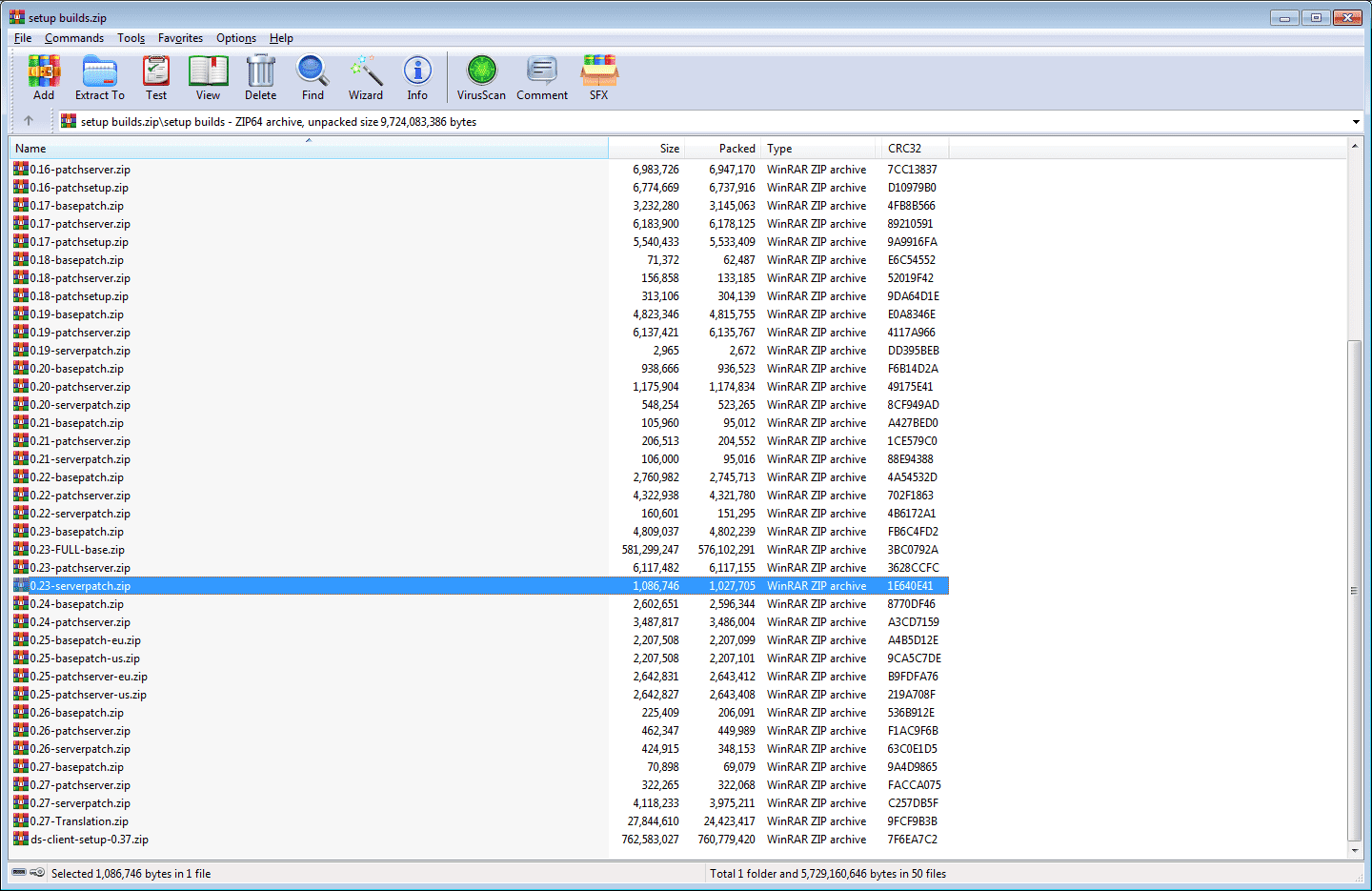Click icon of 0.16-patchserver.zip
This screenshot has height=891, width=1372.
[x=21, y=169]
